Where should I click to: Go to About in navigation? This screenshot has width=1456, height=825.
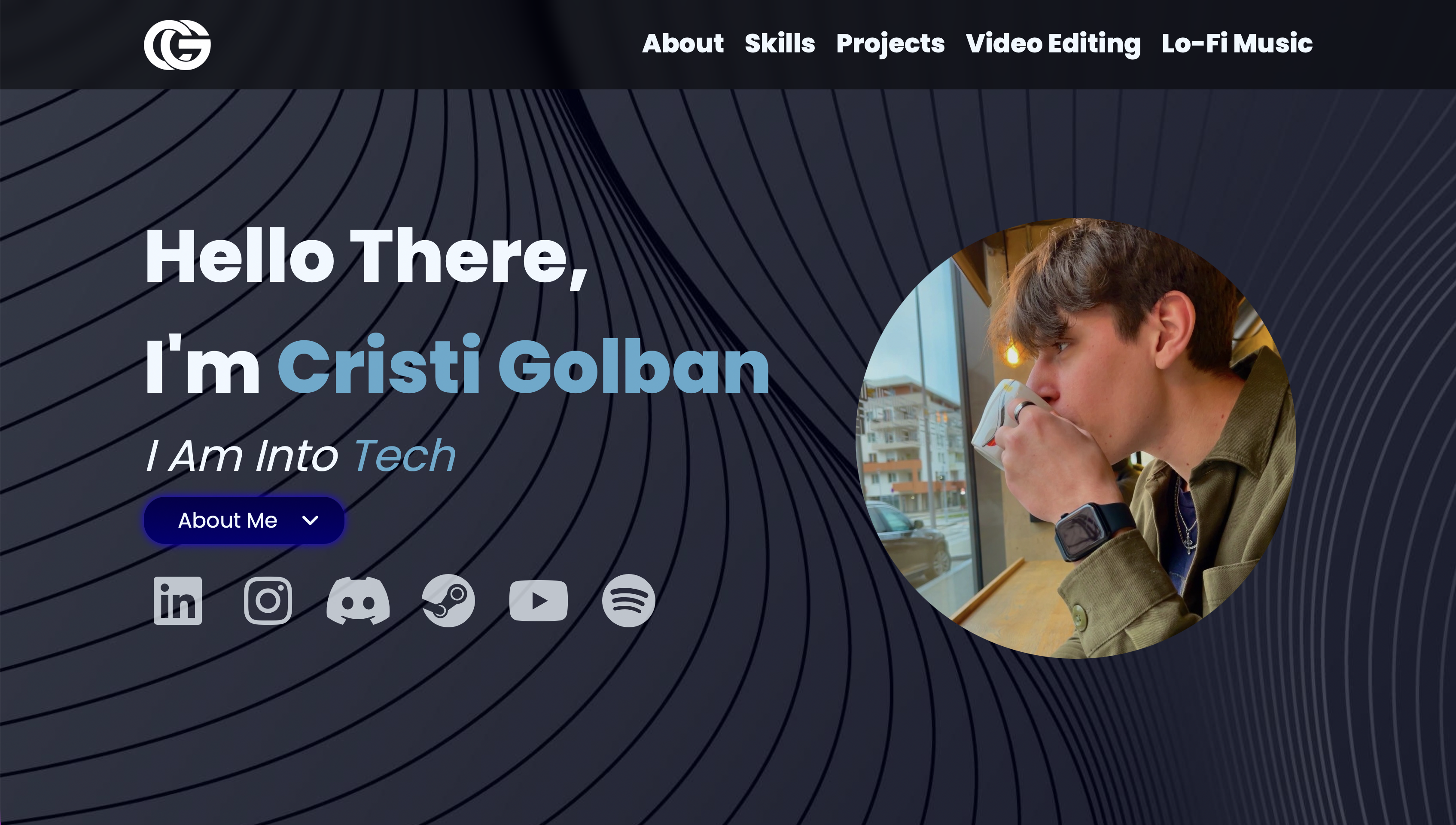click(x=683, y=44)
